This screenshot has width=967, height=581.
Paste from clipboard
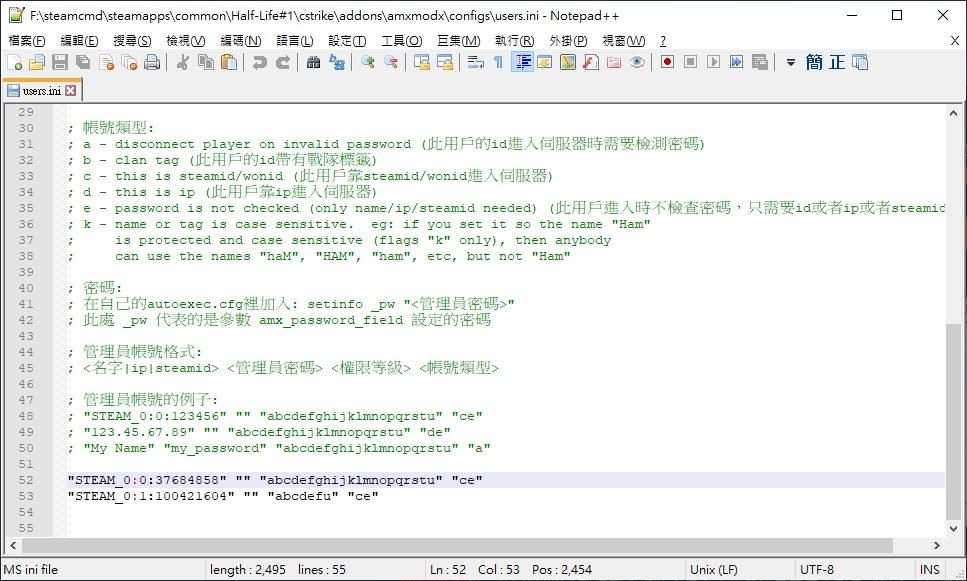[228, 61]
